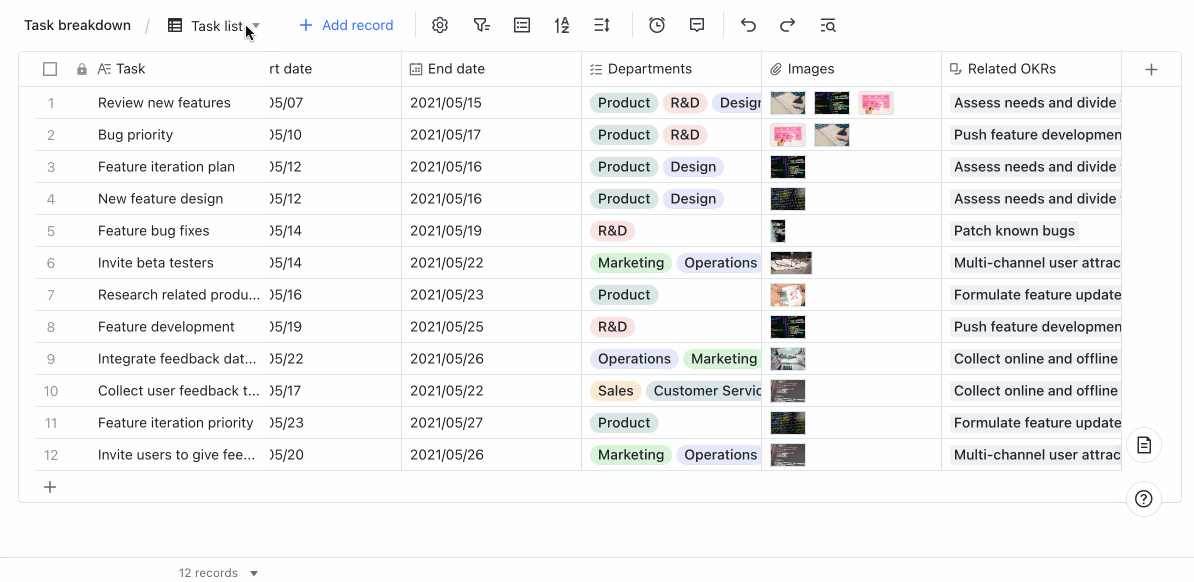Expand the 12 records dropdown arrow
Image resolution: width=1194 pixels, height=582 pixels.
click(254, 573)
